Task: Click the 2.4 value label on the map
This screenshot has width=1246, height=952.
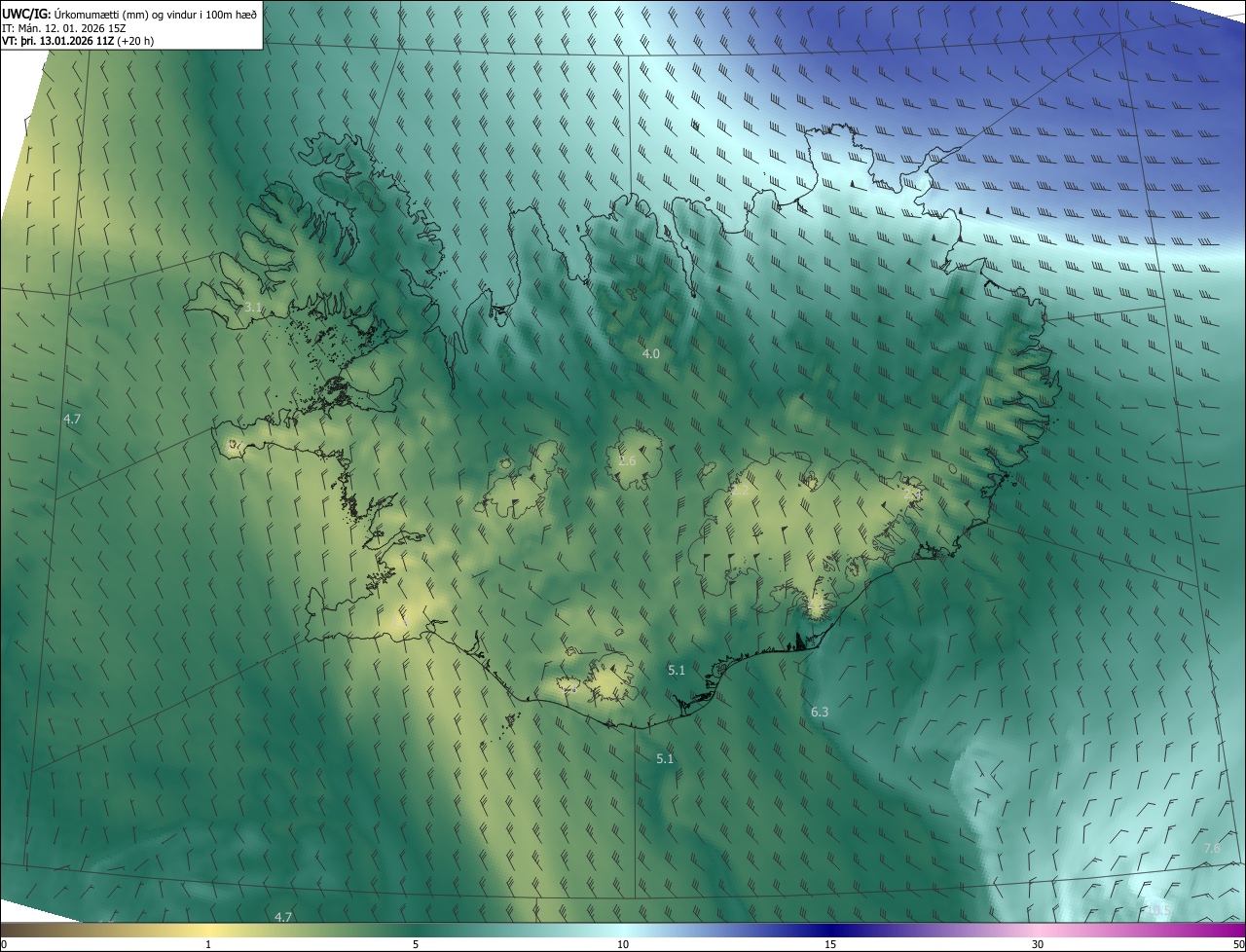Action: tap(912, 494)
